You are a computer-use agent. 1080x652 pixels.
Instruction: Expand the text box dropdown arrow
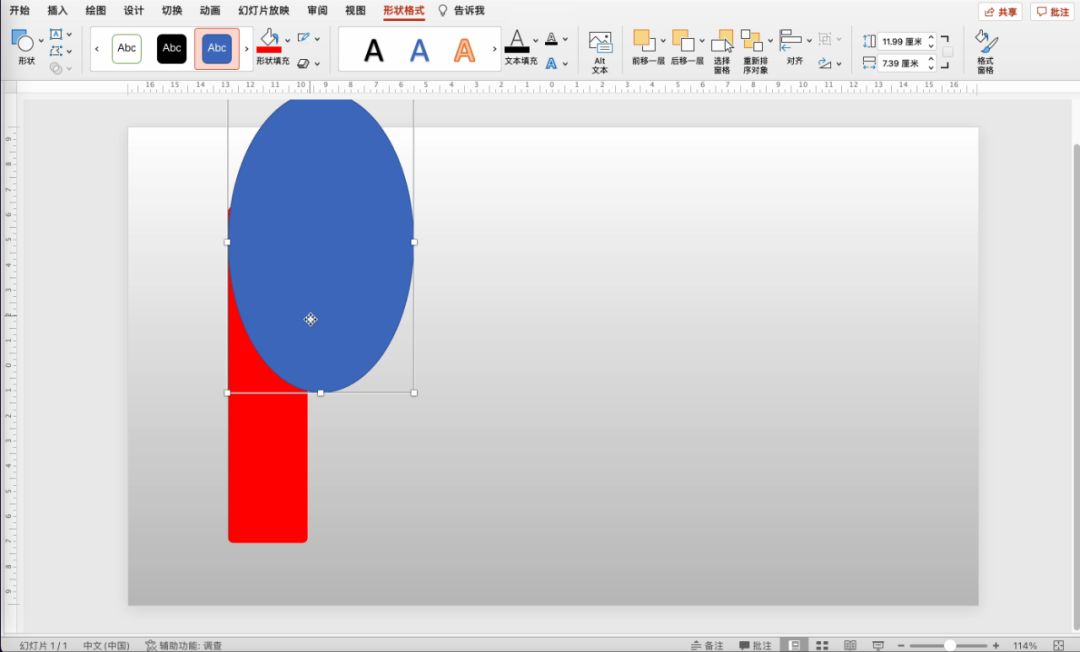(69, 34)
